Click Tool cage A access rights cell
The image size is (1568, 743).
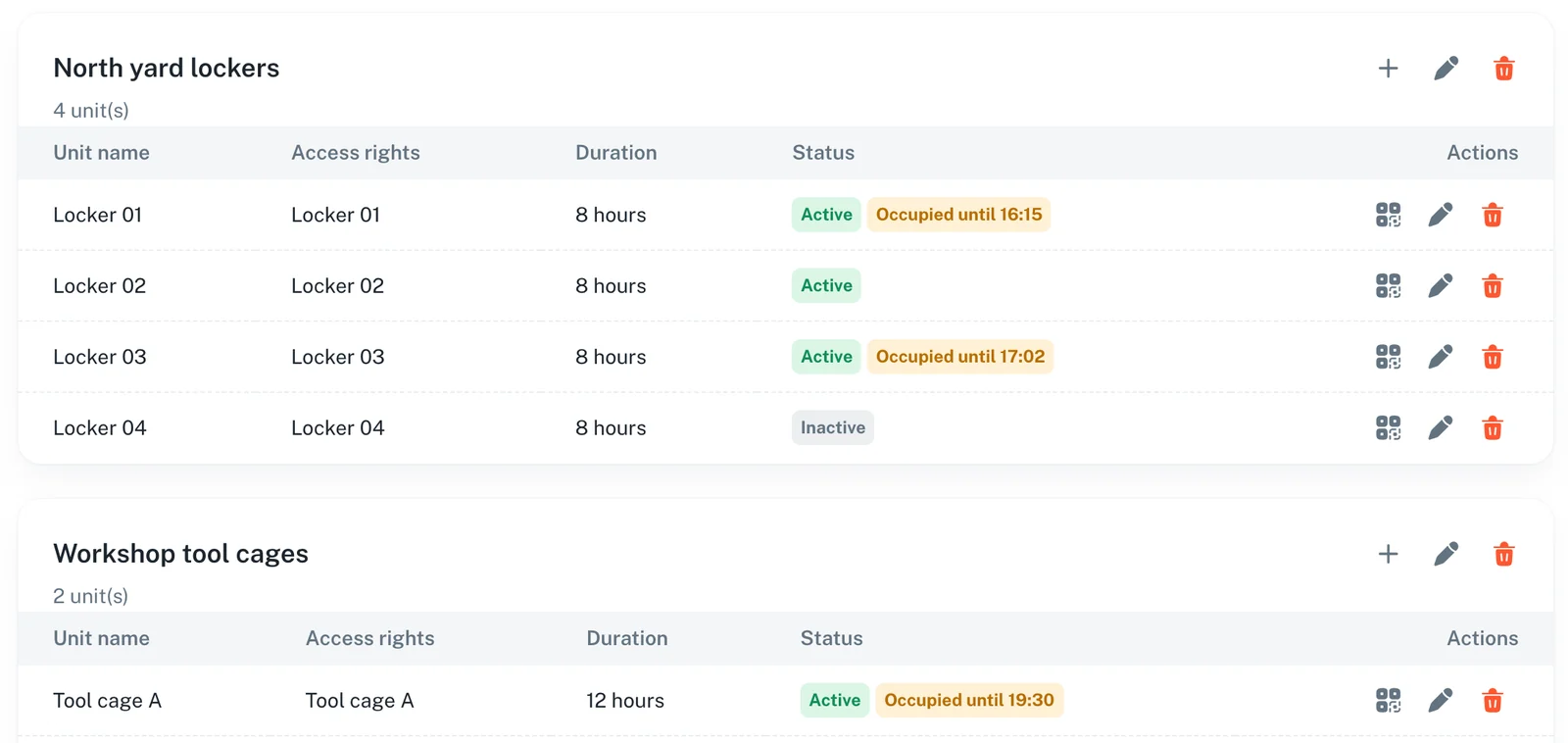[x=360, y=700]
